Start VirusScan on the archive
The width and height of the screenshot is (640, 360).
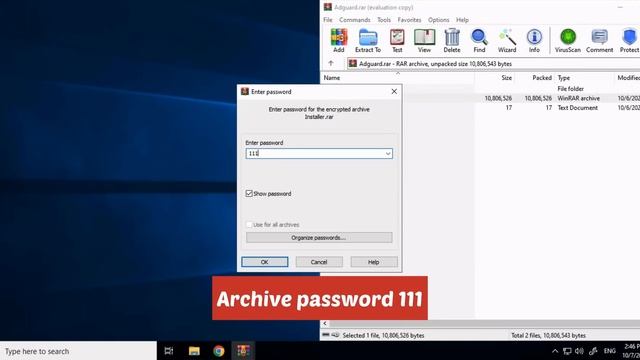[x=568, y=40]
